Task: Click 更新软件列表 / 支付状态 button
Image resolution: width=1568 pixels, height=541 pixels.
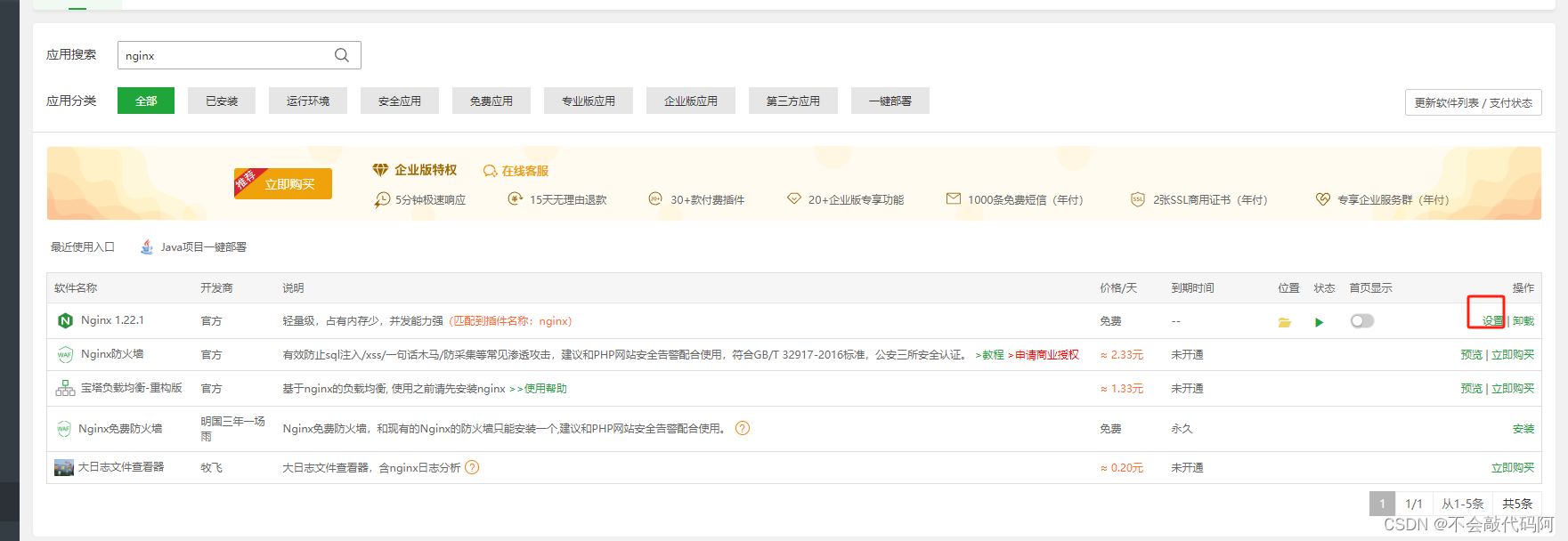Action: click(x=1474, y=102)
